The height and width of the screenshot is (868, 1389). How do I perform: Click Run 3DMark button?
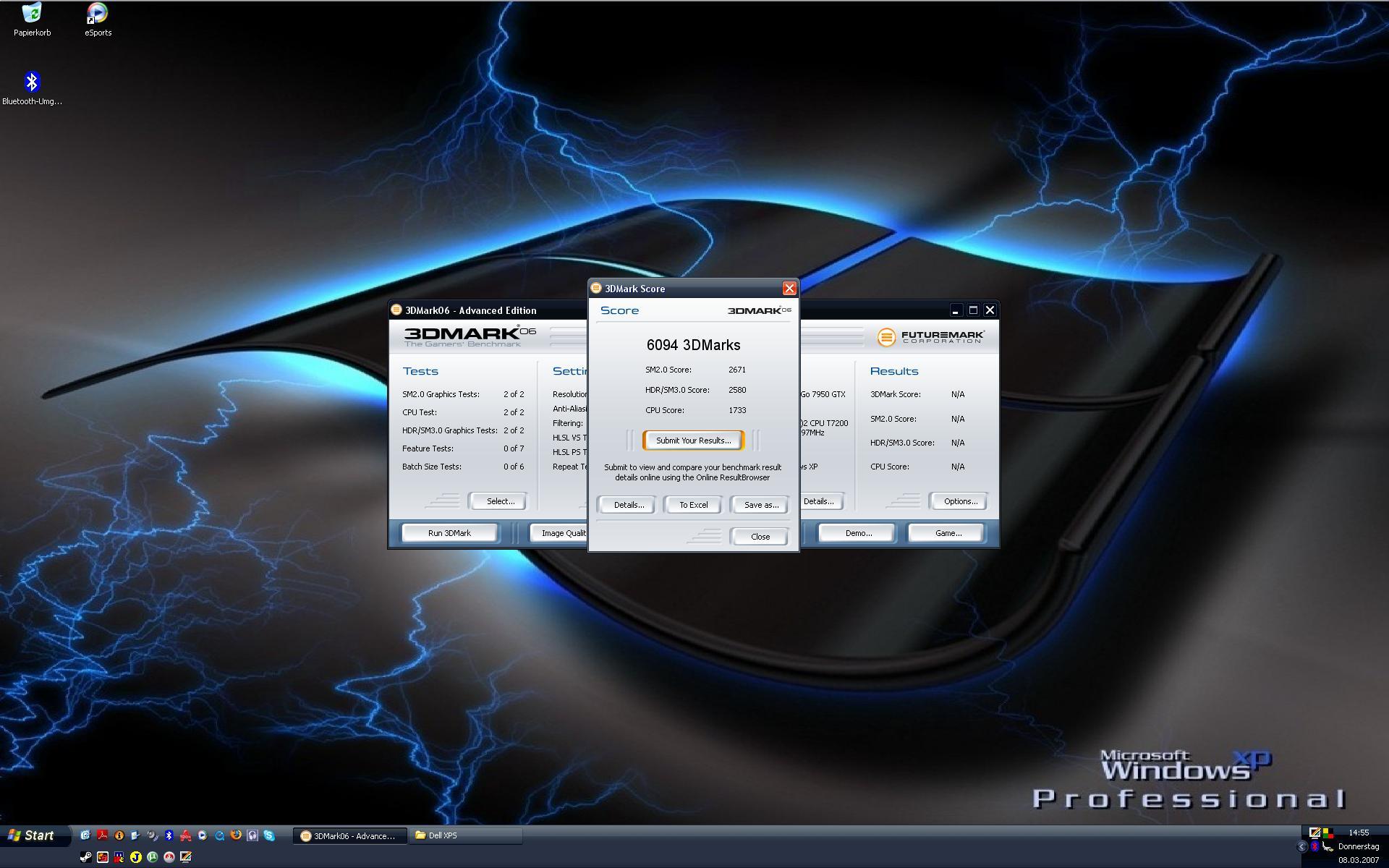pyautogui.click(x=449, y=533)
